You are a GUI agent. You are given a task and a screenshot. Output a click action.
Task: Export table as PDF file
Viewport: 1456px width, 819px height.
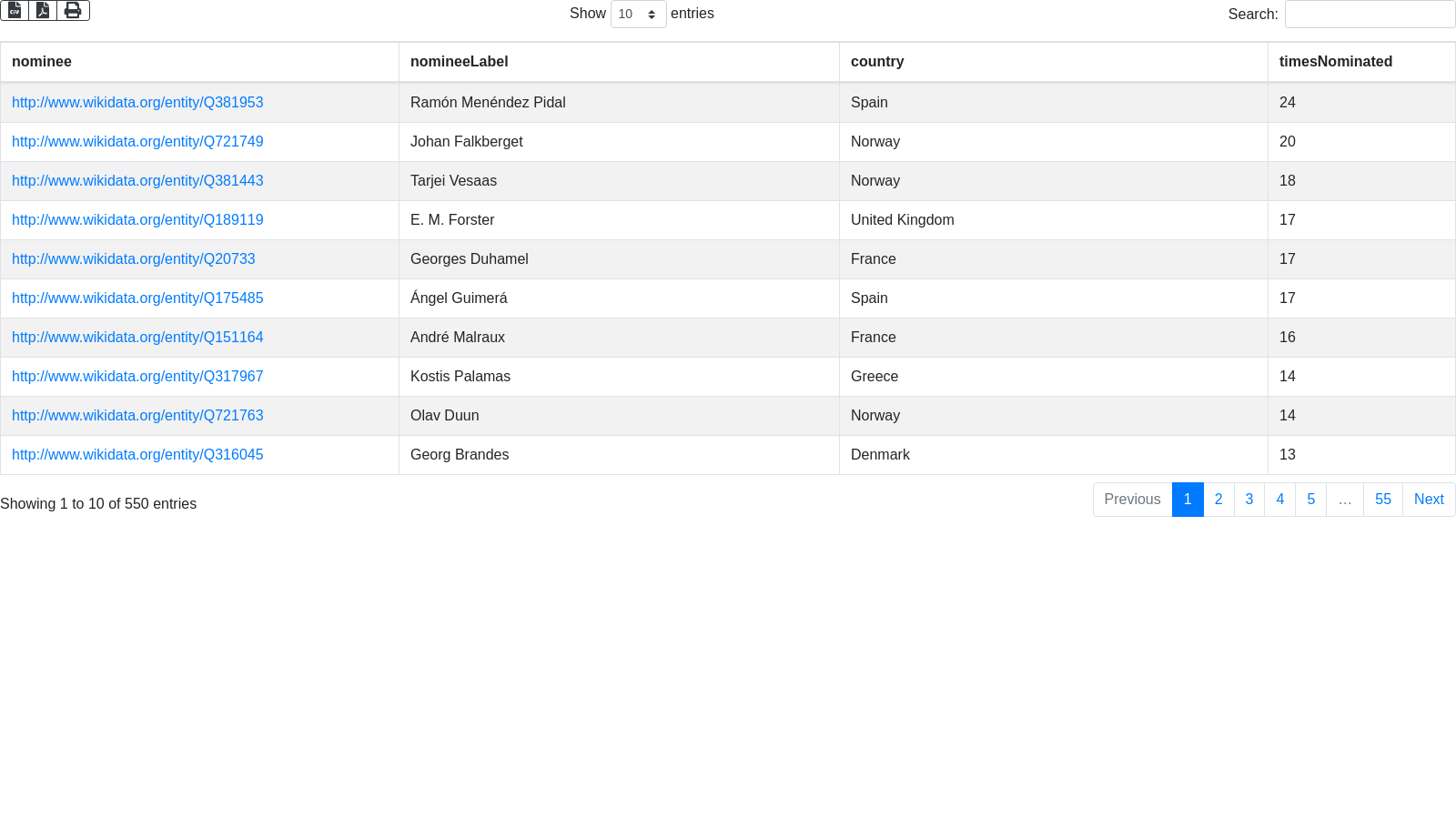coord(43,10)
